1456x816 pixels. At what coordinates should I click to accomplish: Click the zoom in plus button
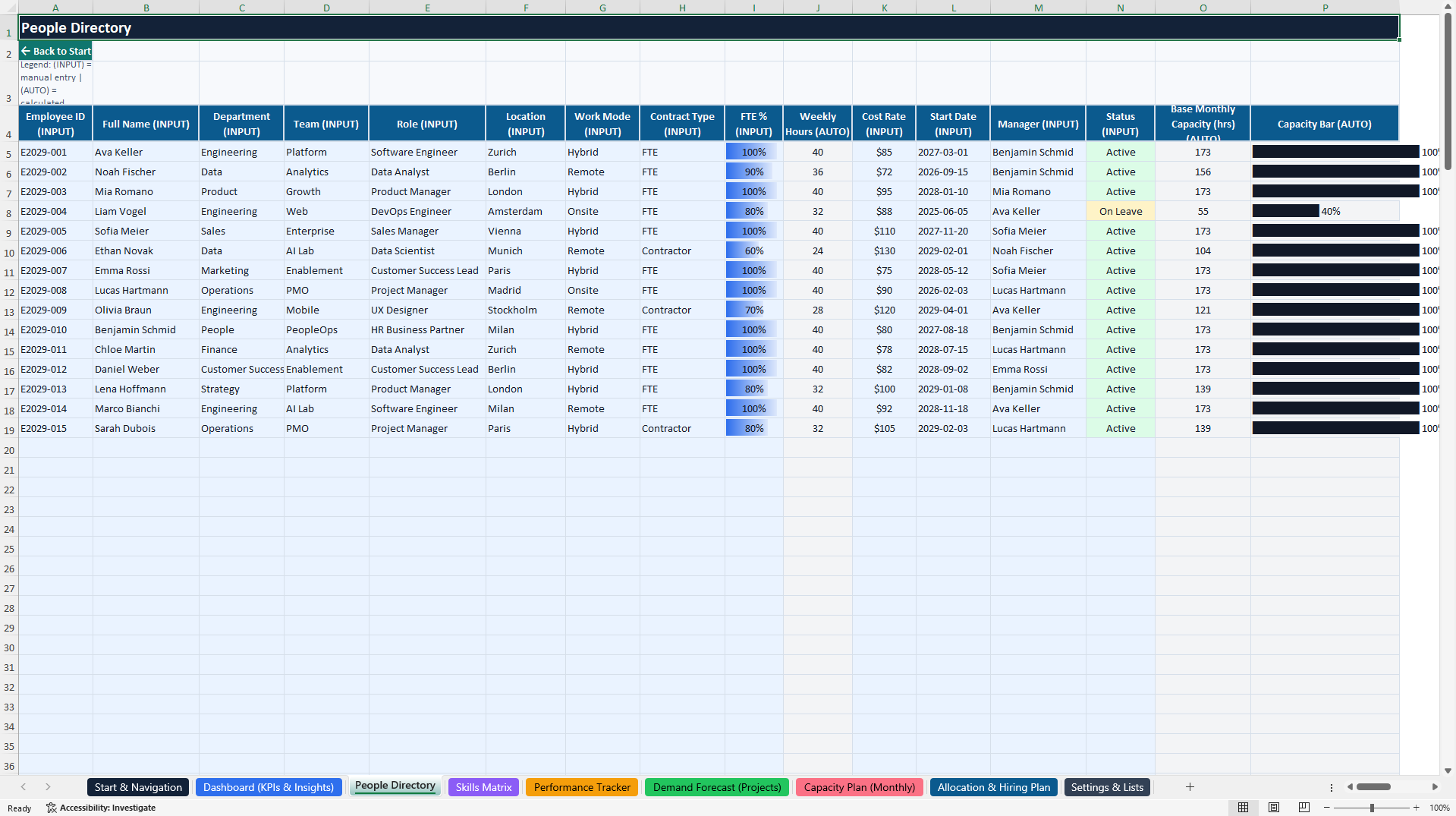pyautogui.click(x=1417, y=808)
